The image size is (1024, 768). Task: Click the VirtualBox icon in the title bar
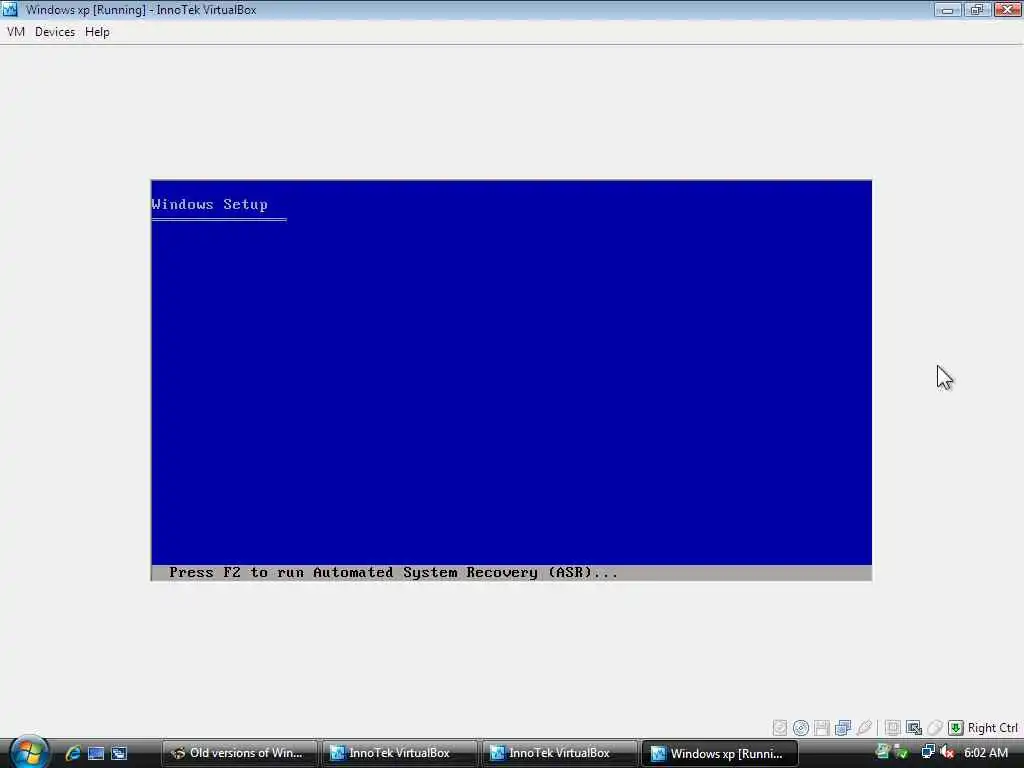point(10,10)
